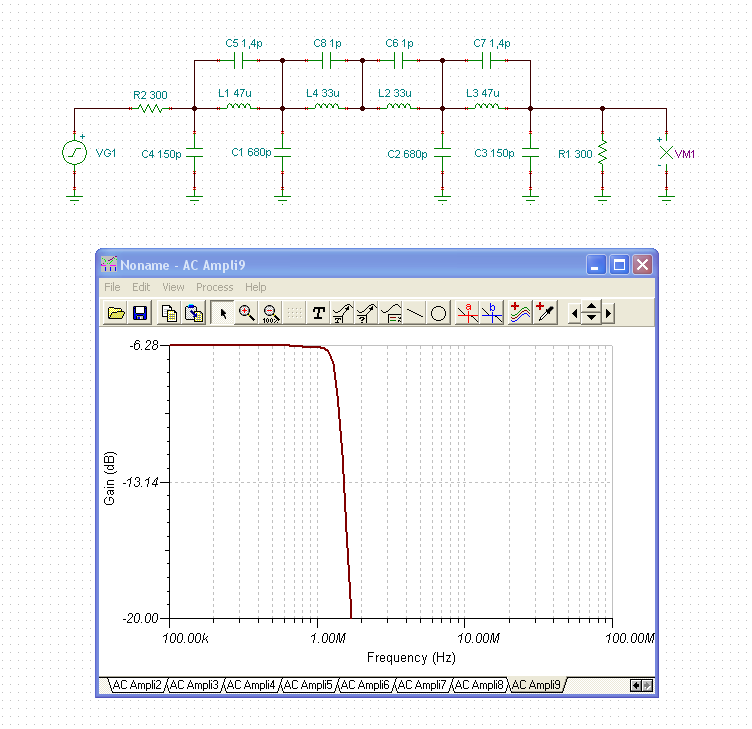The height and width of the screenshot is (729, 752).
Task: Switch to the AC Ampli5 tab
Action: tap(308, 685)
